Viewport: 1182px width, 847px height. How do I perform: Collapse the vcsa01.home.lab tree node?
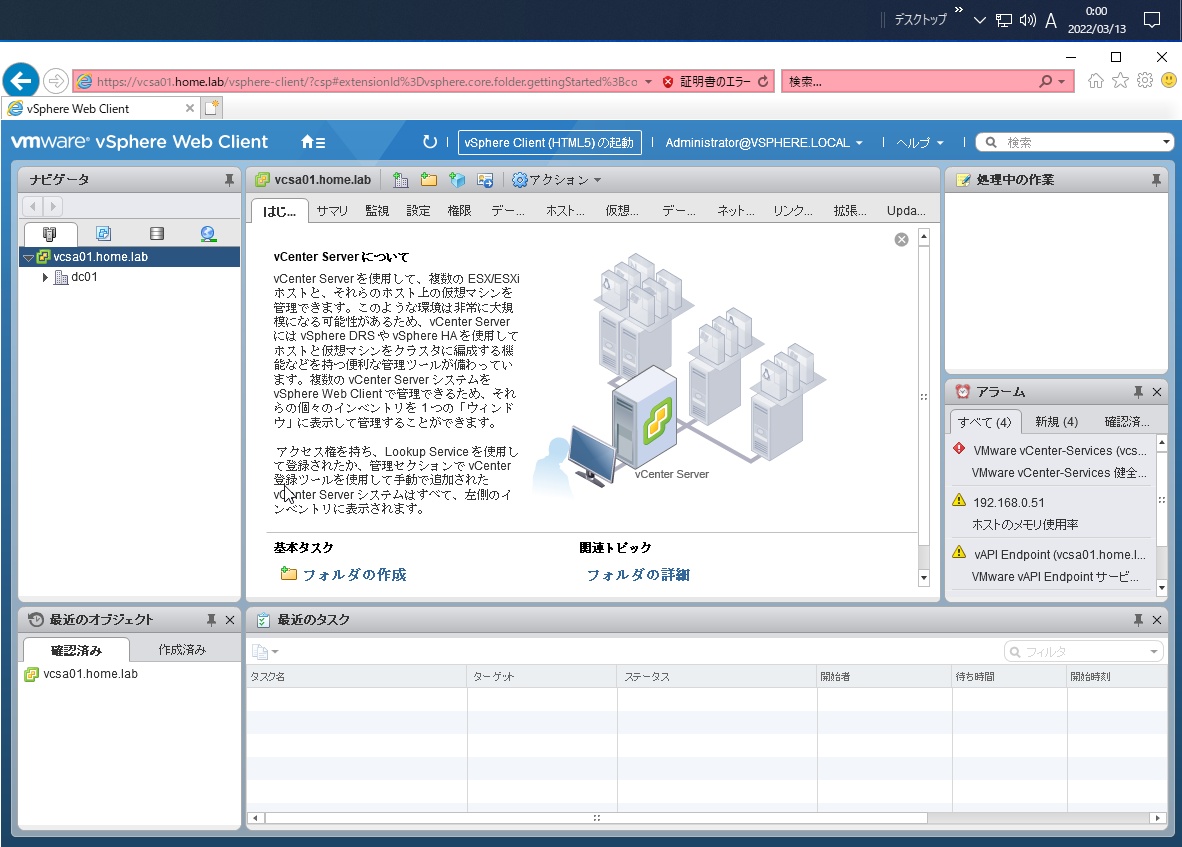tap(29, 257)
